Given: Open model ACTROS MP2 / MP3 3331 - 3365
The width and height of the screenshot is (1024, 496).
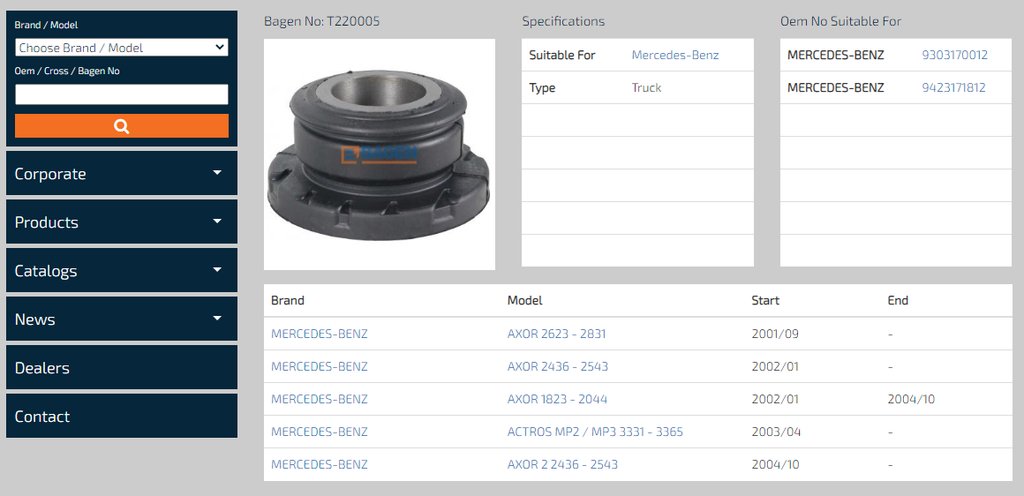Looking at the screenshot, I should pos(595,432).
